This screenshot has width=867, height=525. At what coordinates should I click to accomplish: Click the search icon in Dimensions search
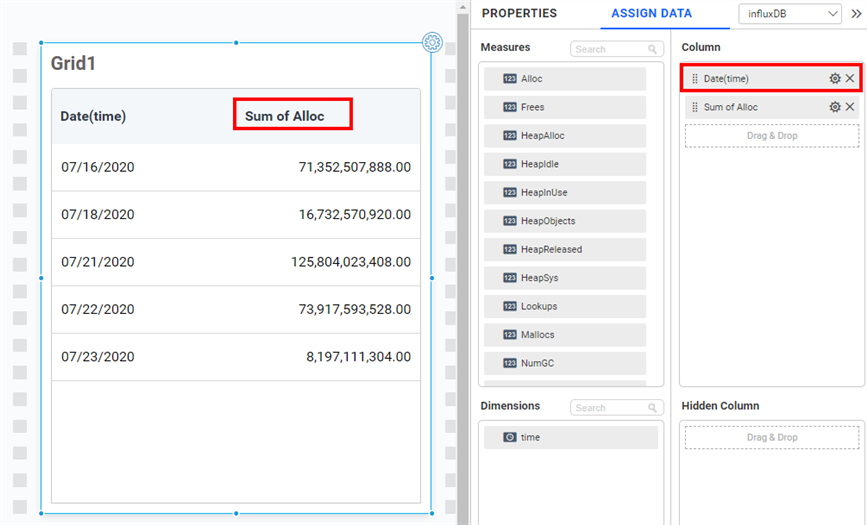652,408
